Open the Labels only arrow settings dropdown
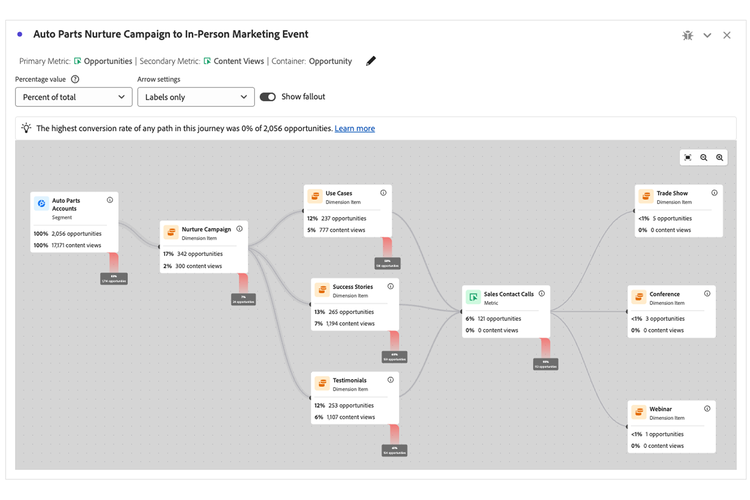 coord(196,97)
